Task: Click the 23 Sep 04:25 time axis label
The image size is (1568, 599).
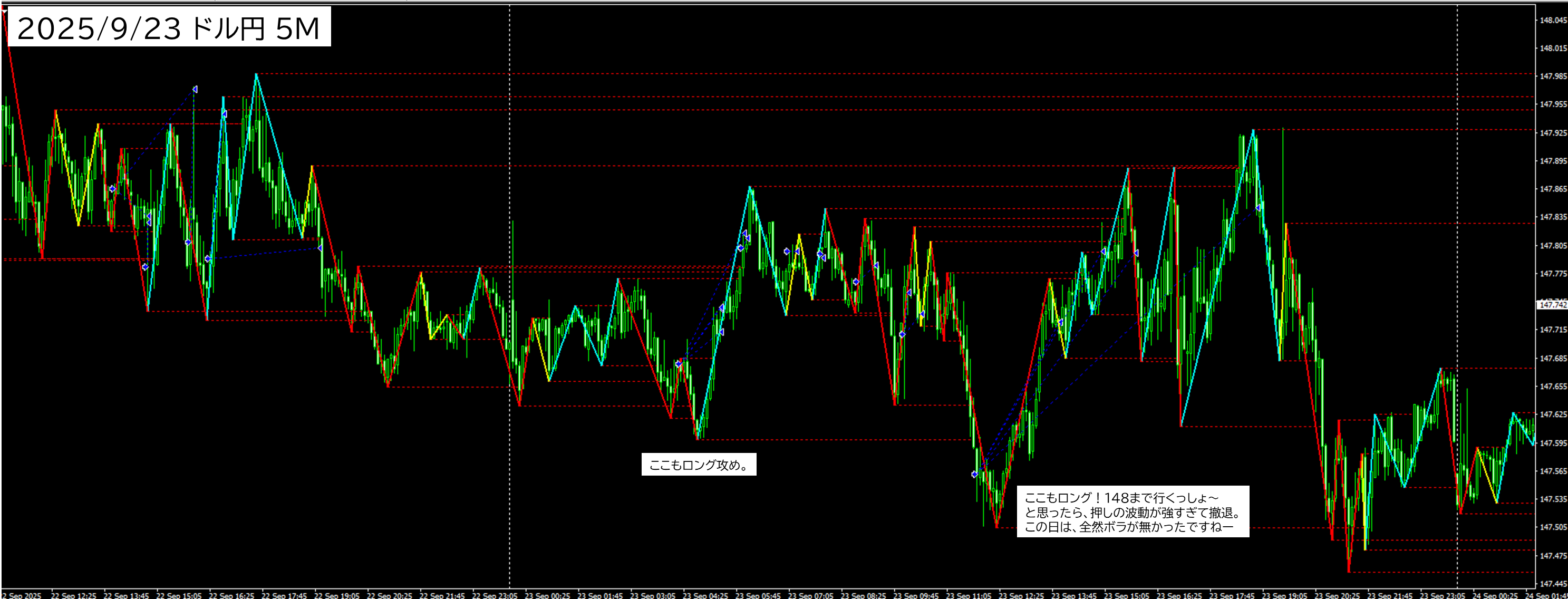Action: [x=705, y=595]
